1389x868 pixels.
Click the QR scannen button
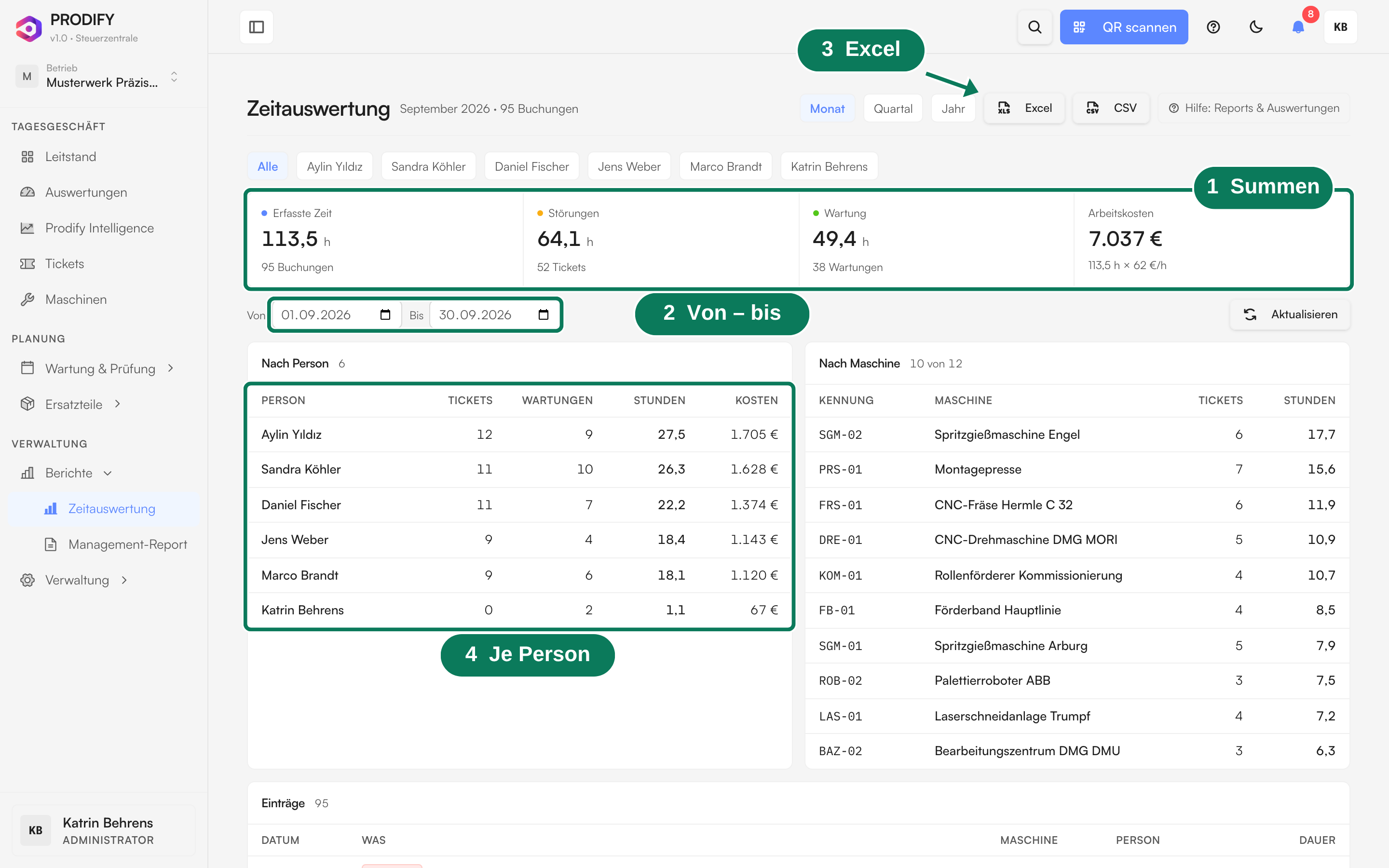1124,27
